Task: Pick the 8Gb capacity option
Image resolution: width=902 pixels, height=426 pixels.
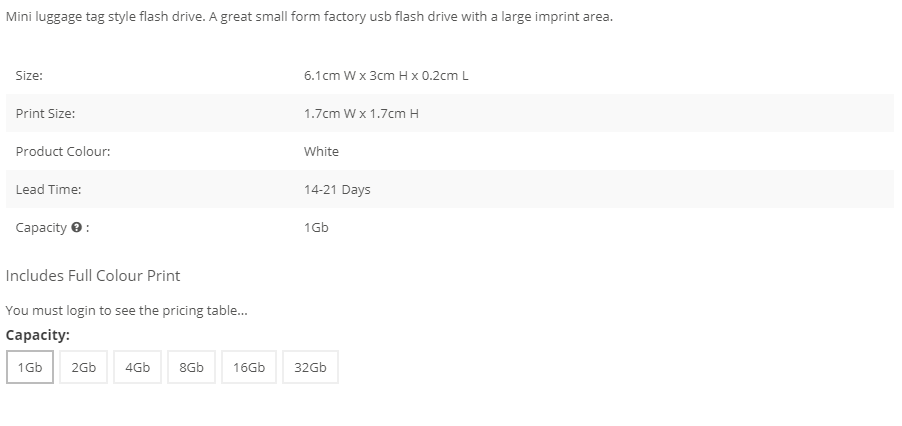Action: coord(192,367)
